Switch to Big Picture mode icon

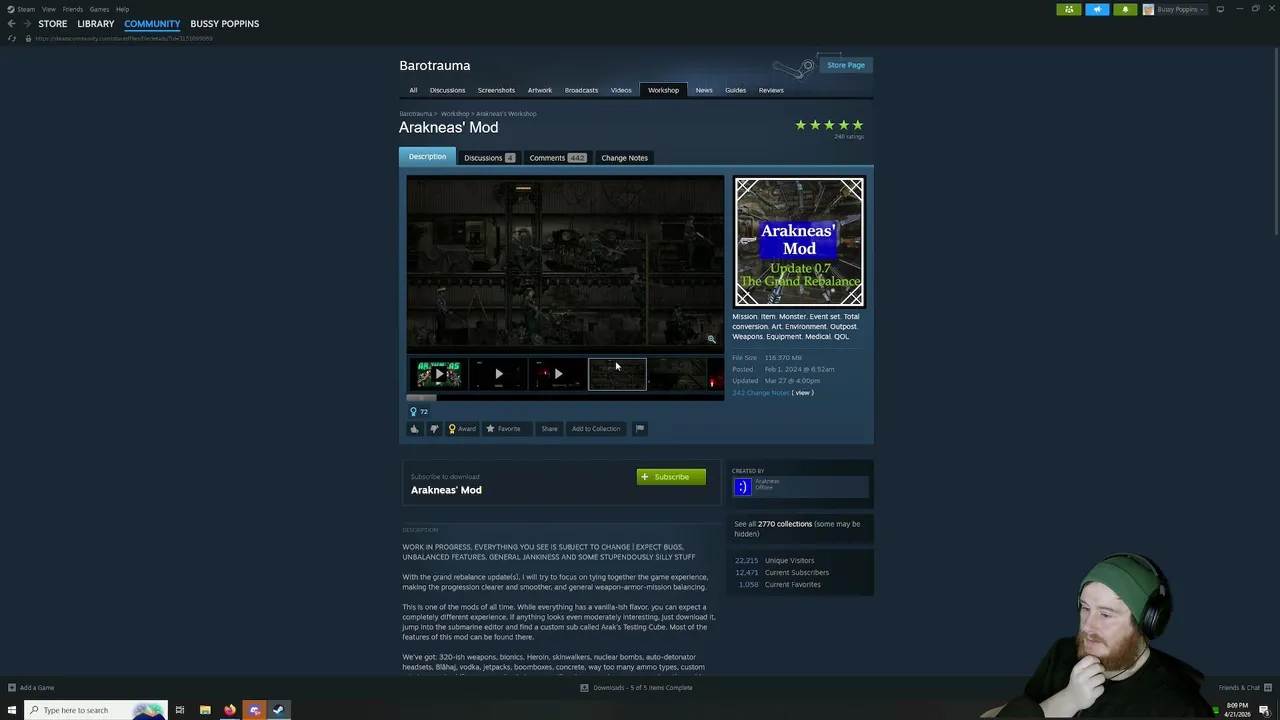[x=1220, y=9]
